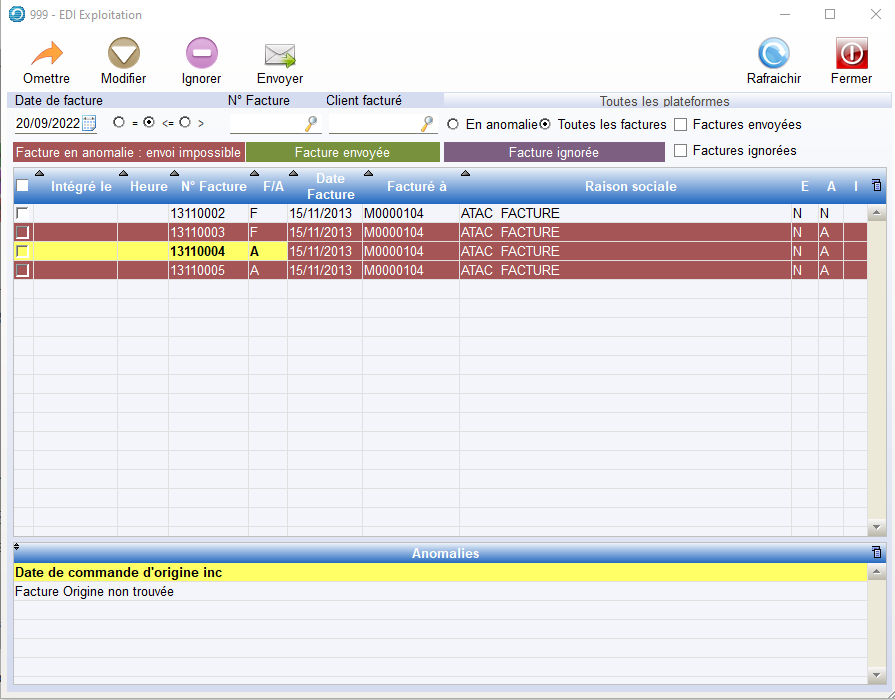The height and width of the screenshot is (700, 895).
Task: Enable the Factures ignorées checkbox
Action: 681,151
